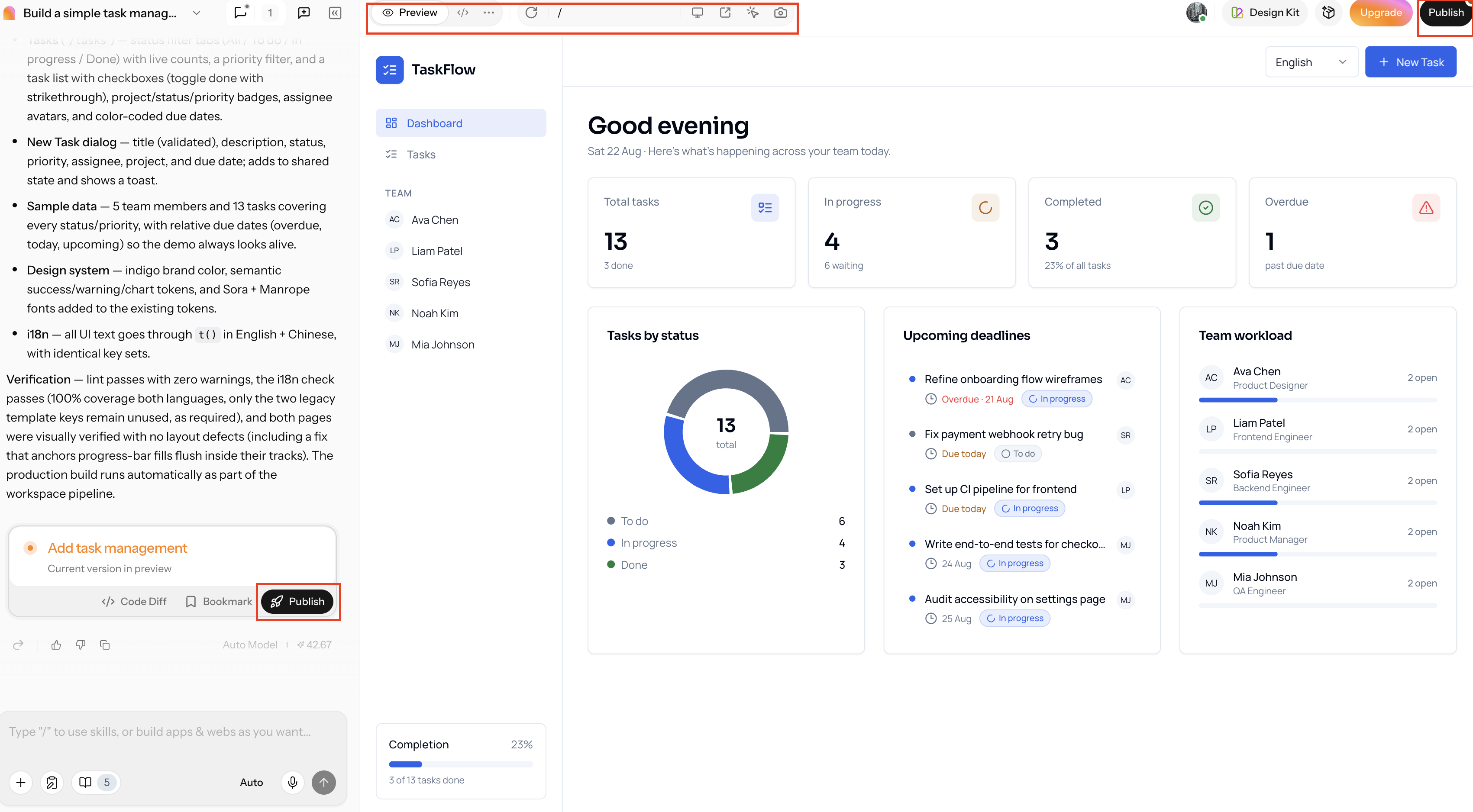The image size is (1473, 812).
Task: Switch to the code view icon
Action: coord(462,13)
